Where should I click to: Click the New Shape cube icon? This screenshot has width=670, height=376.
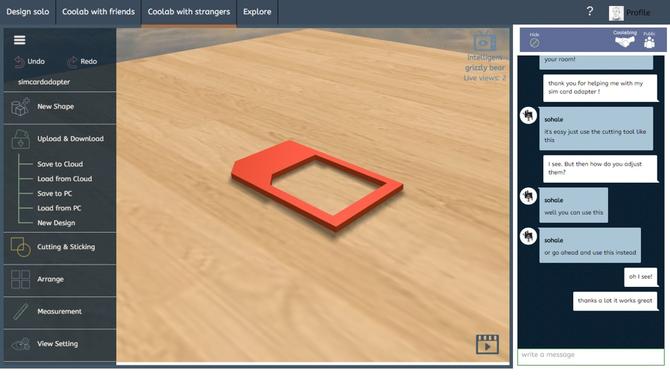click(x=20, y=107)
